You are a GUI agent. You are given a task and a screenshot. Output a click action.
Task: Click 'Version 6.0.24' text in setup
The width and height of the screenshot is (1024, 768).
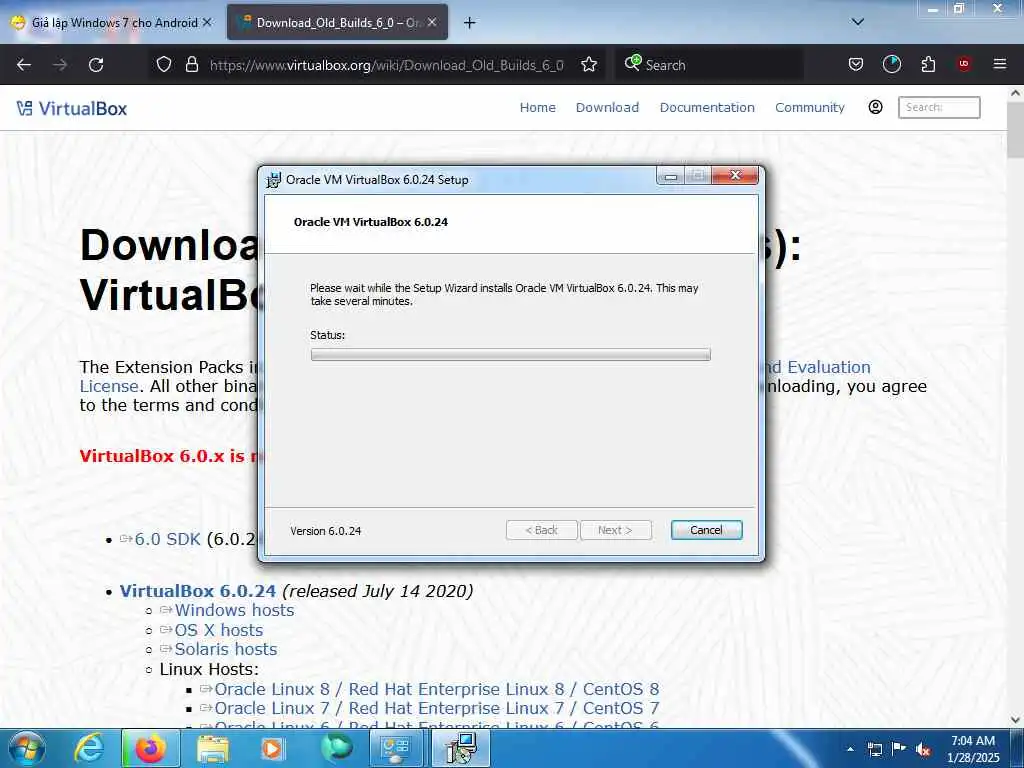pos(326,531)
